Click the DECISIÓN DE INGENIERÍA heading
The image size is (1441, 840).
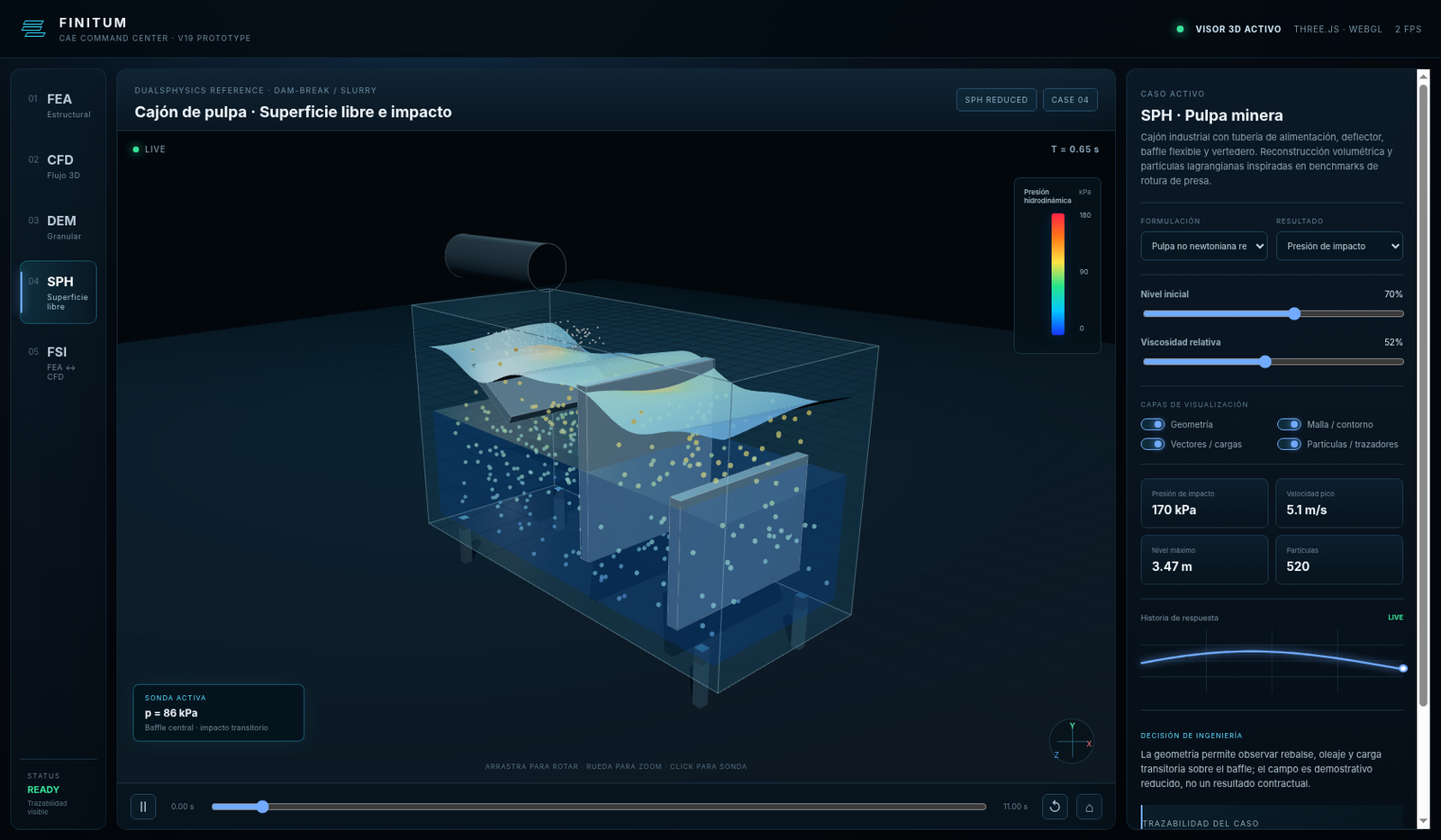pos(1191,736)
